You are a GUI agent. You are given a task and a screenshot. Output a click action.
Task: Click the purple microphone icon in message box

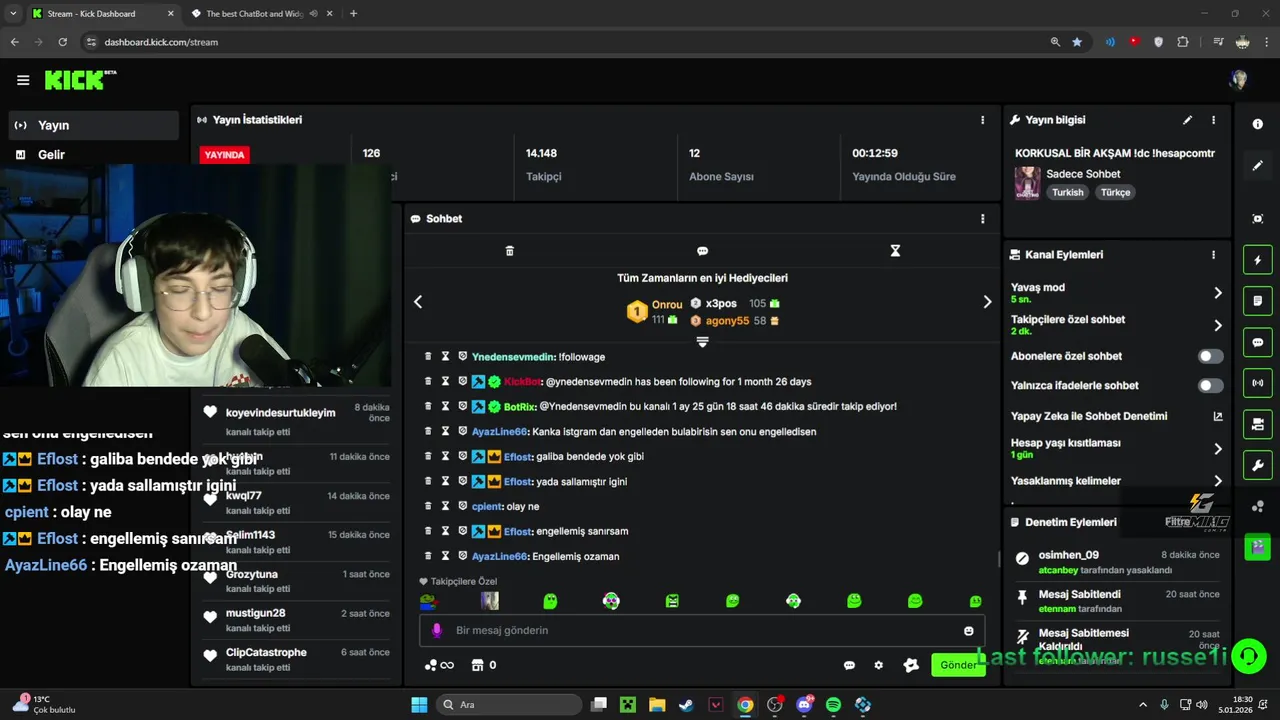point(436,631)
